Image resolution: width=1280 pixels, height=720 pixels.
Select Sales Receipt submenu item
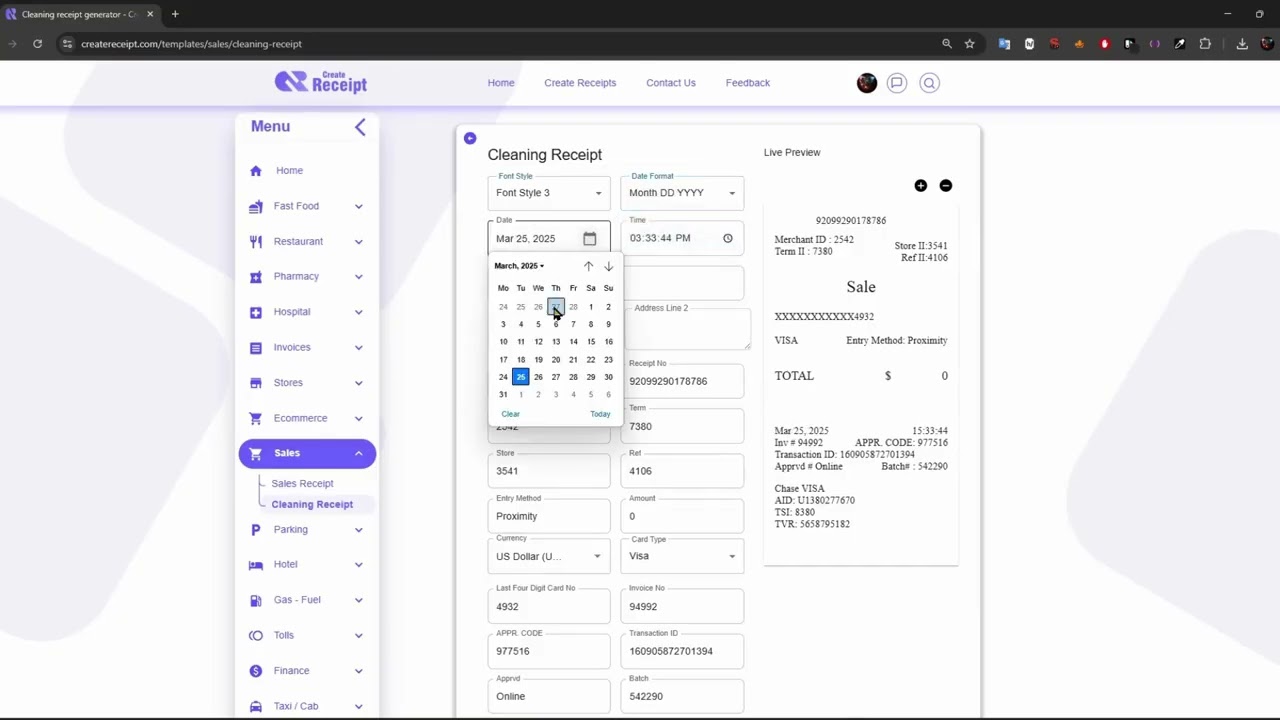pyautogui.click(x=302, y=484)
